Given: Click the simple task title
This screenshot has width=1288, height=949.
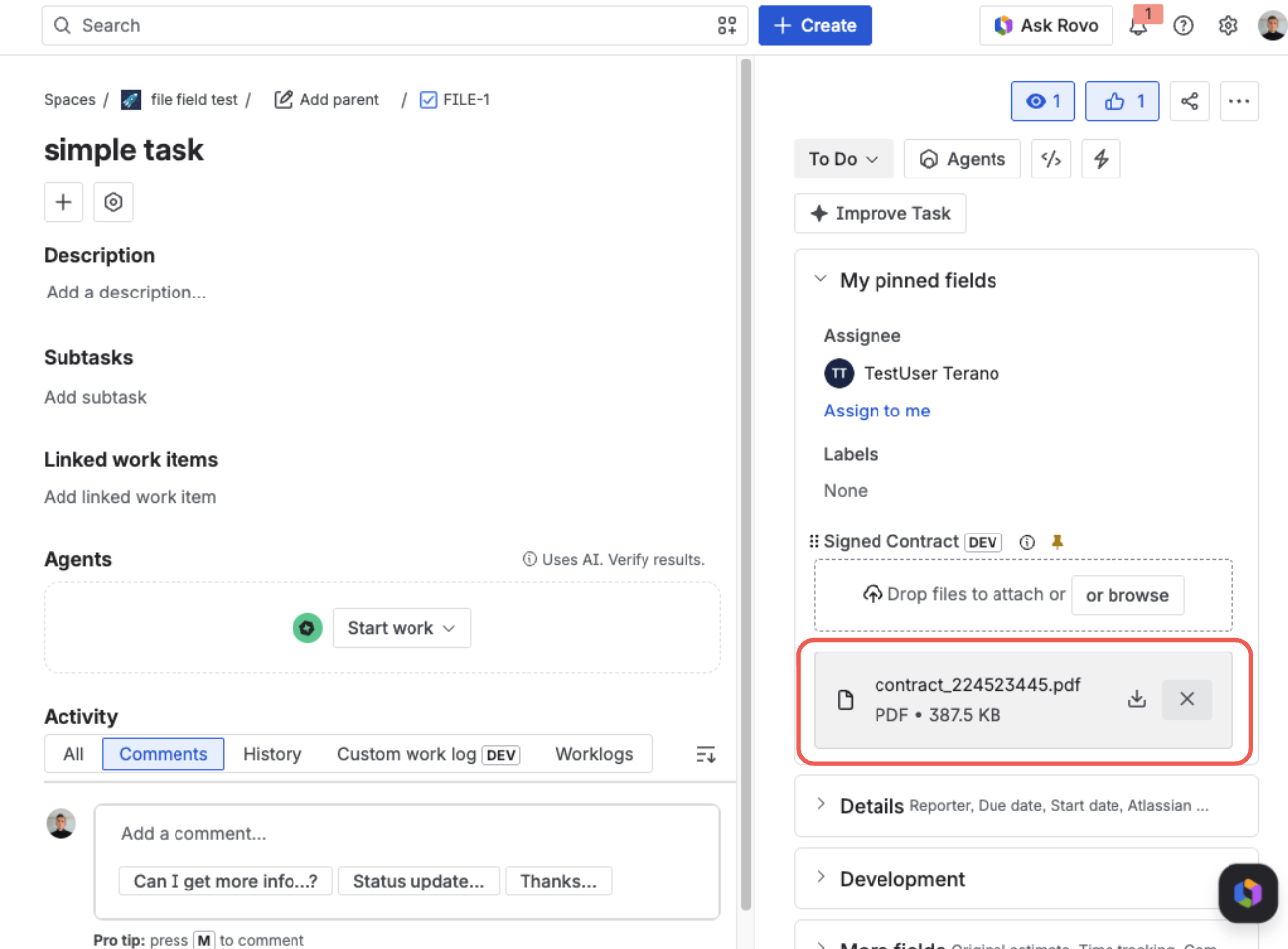Looking at the screenshot, I should pos(124,150).
